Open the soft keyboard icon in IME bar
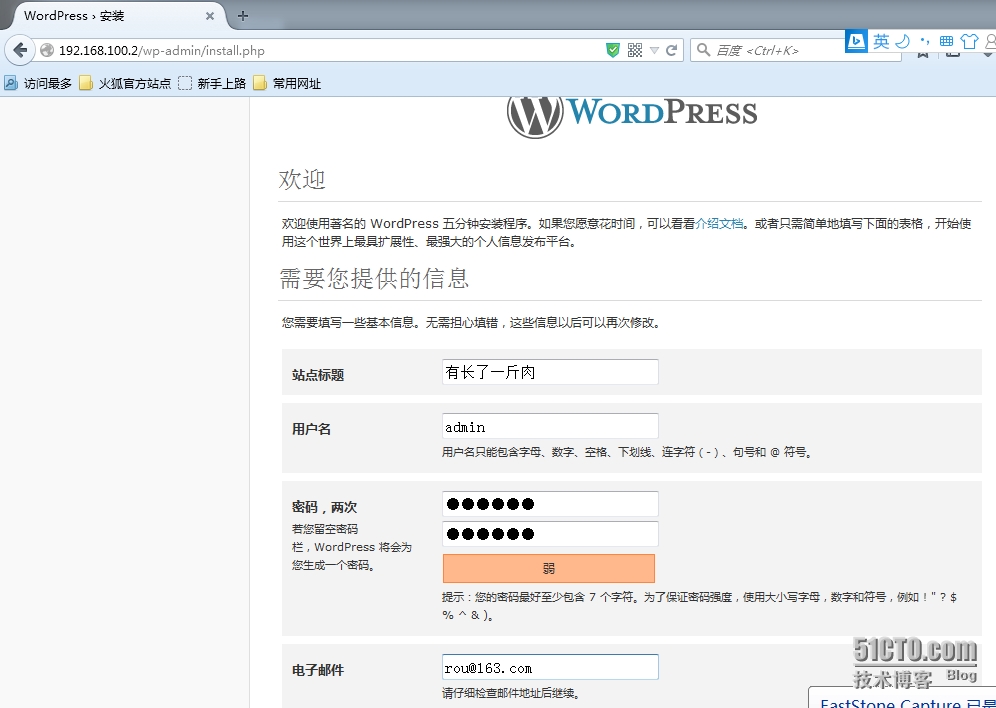996x708 pixels. click(946, 42)
